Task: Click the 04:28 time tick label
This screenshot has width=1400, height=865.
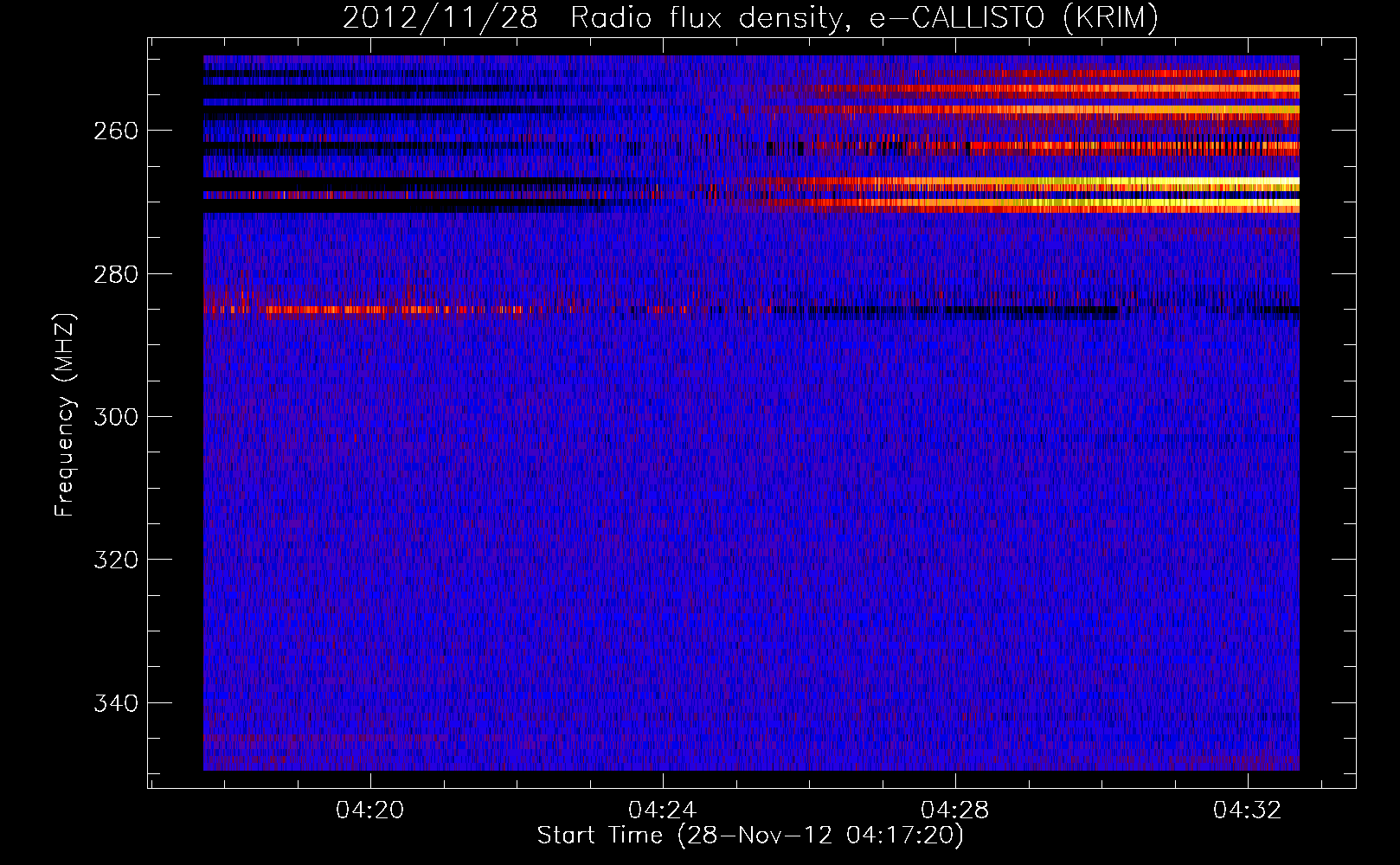Action: click(x=955, y=811)
